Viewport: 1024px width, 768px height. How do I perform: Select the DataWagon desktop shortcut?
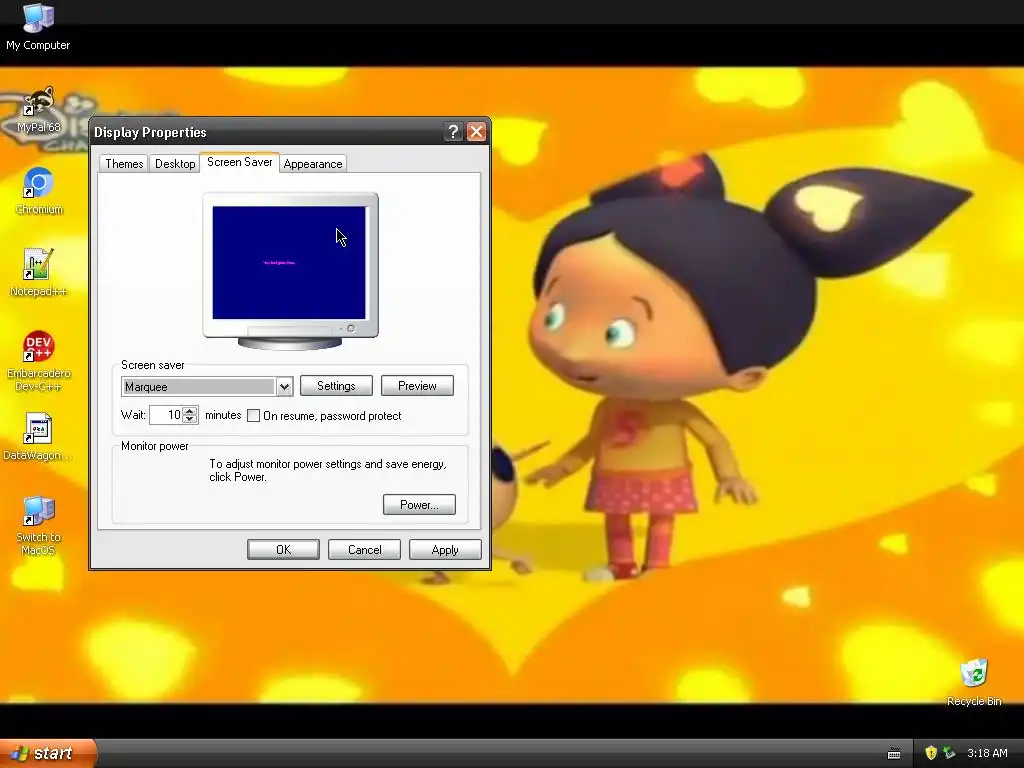point(38,437)
